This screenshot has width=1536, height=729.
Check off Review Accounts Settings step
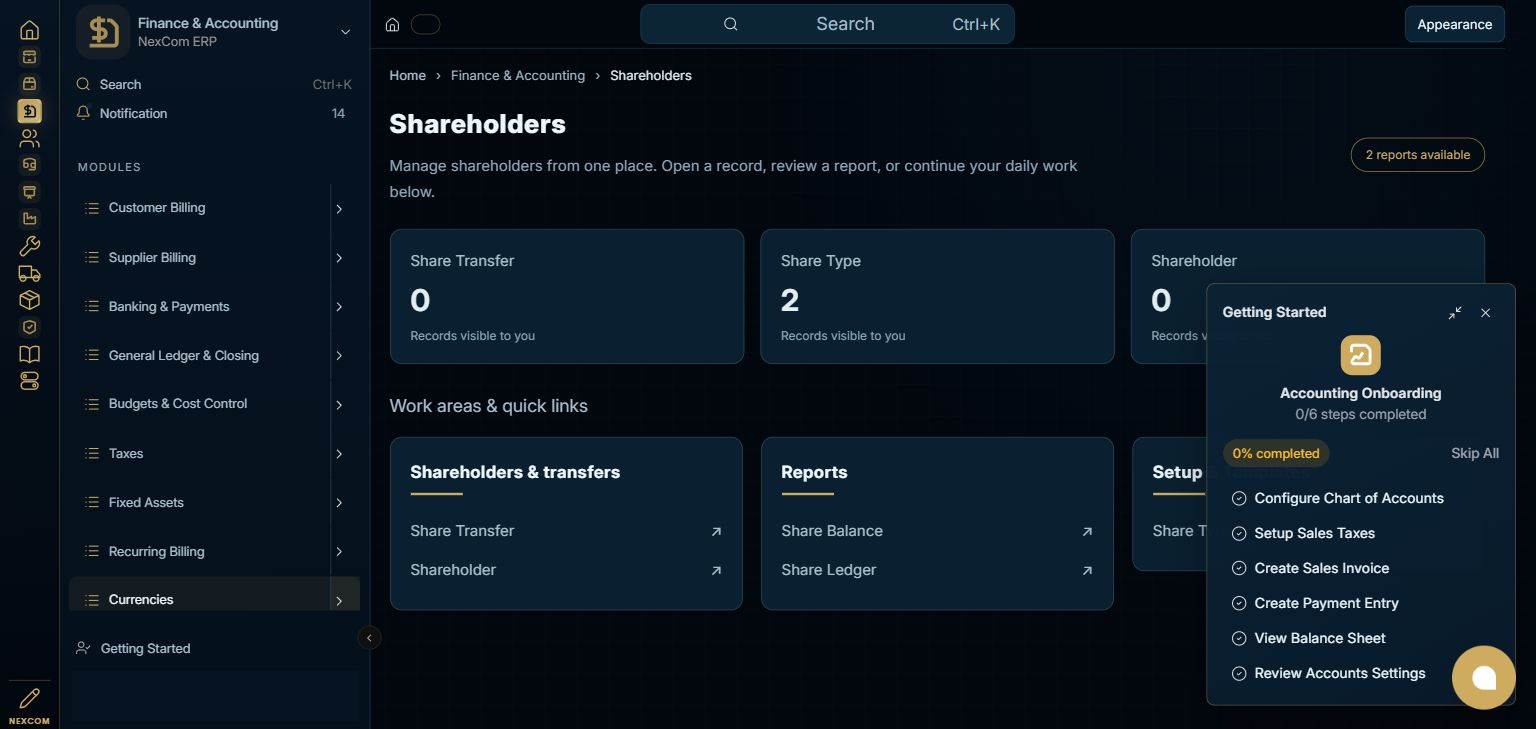point(1239,673)
